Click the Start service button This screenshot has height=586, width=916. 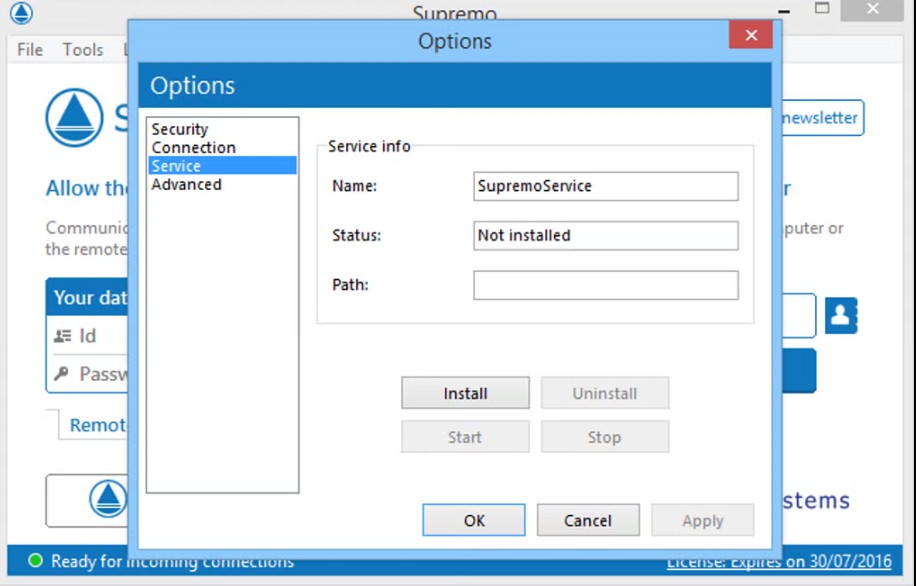coord(465,436)
